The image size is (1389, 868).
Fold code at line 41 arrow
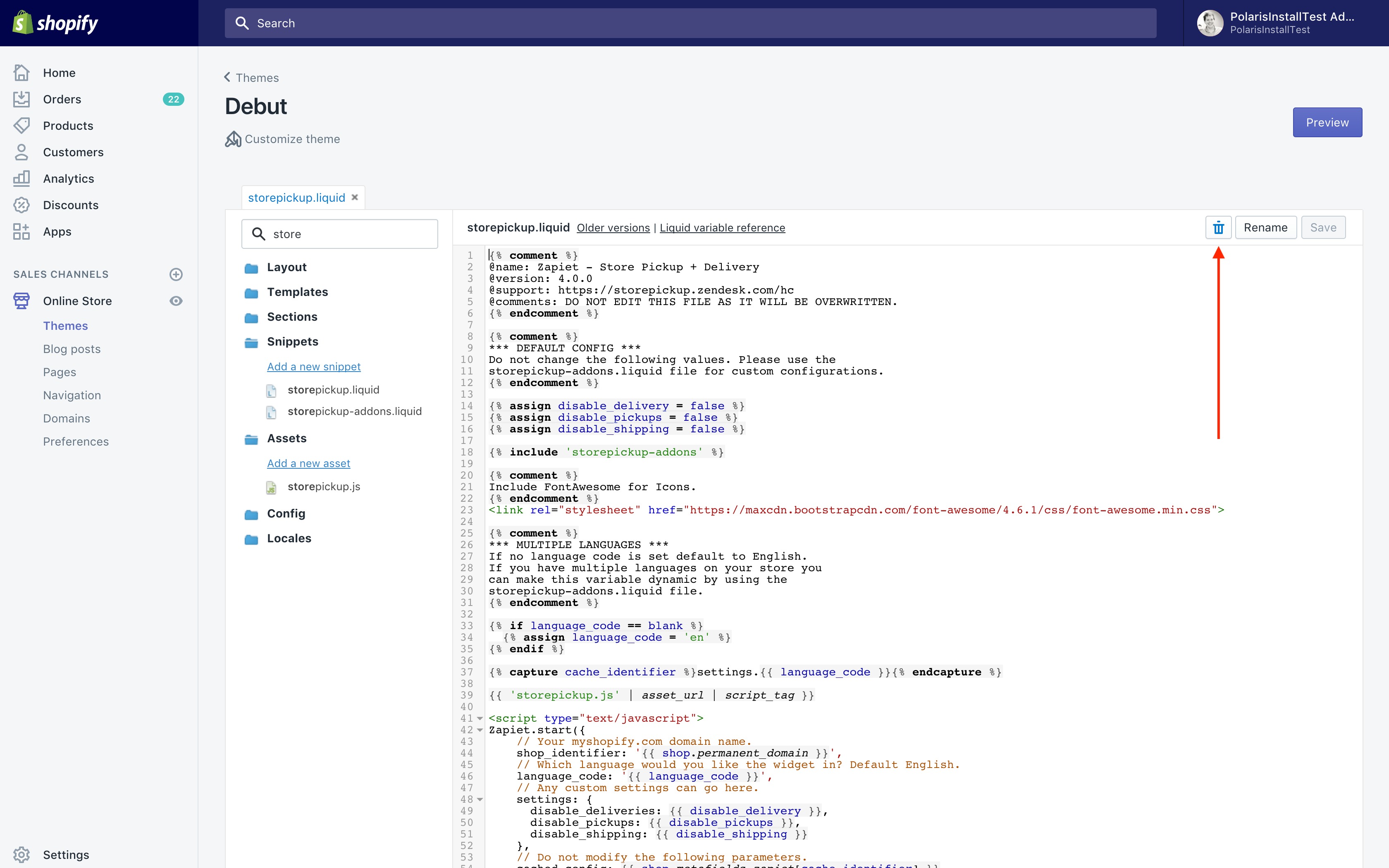tap(480, 718)
